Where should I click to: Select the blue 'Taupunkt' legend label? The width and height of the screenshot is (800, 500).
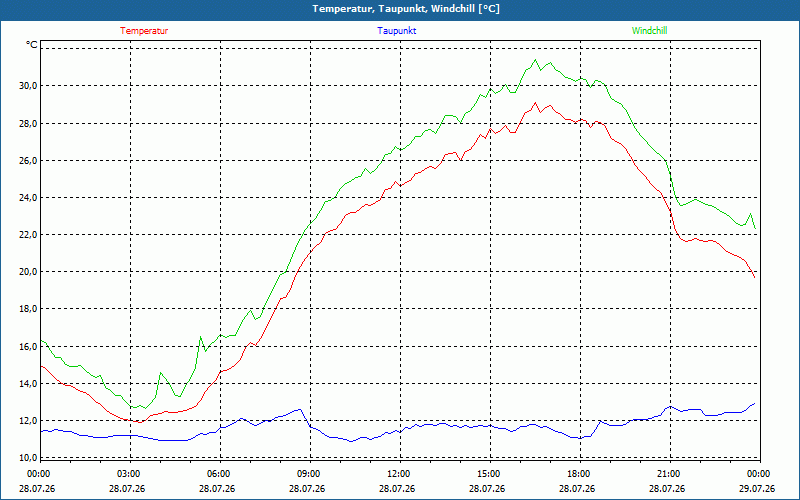click(x=396, y=31)
